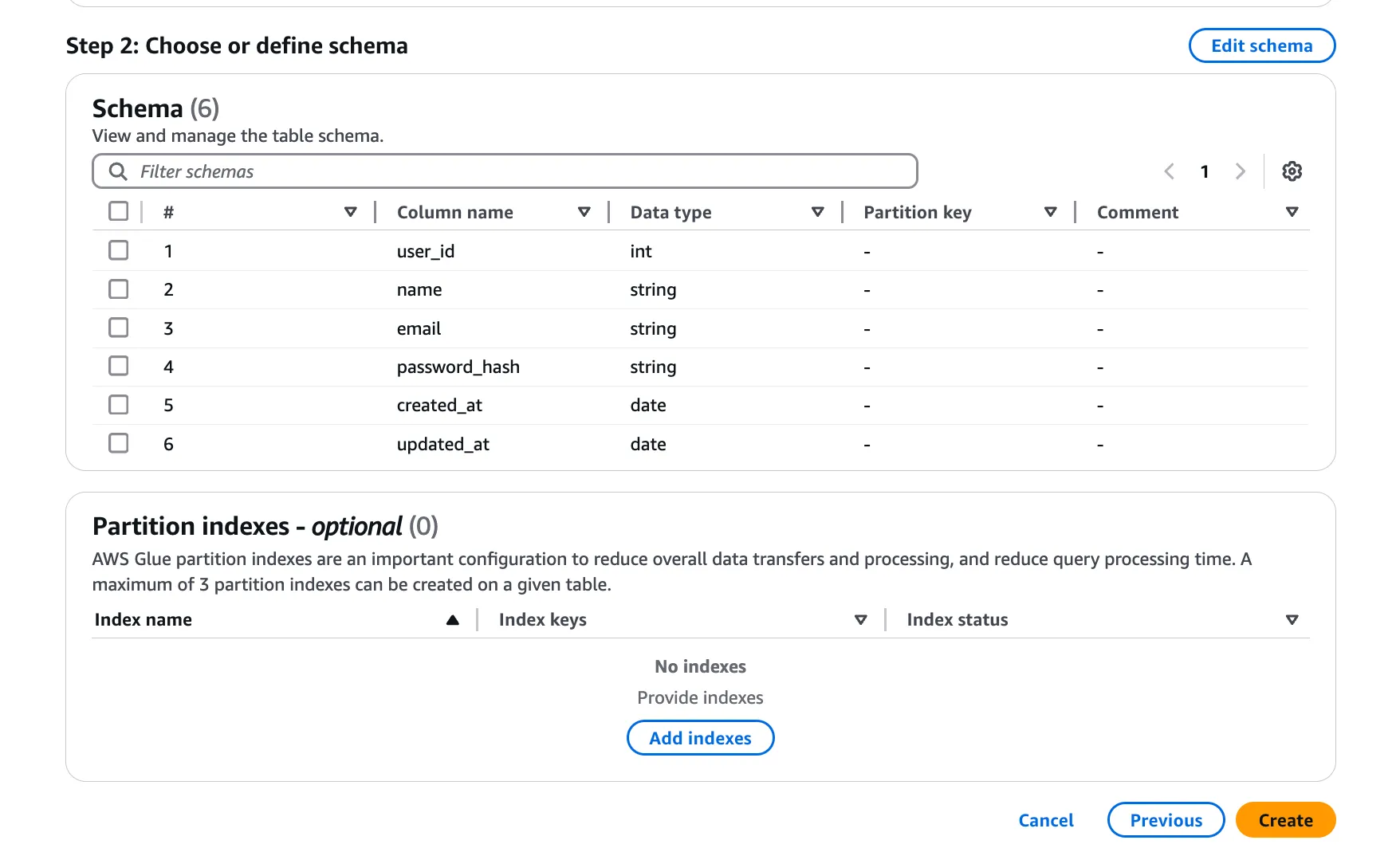The image size is (1400, 848).
Task: Click the orange Create button
Action: pyautogui.click(x=1285, y=820)
